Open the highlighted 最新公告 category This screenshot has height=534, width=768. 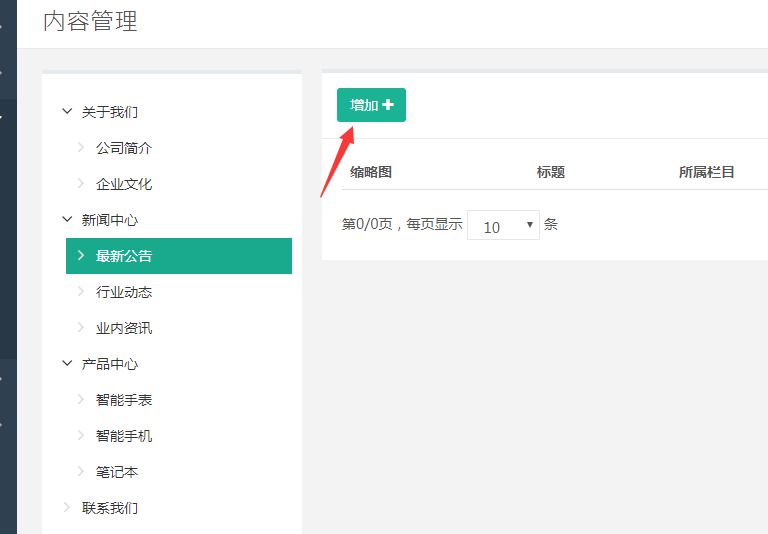point(124,256)
